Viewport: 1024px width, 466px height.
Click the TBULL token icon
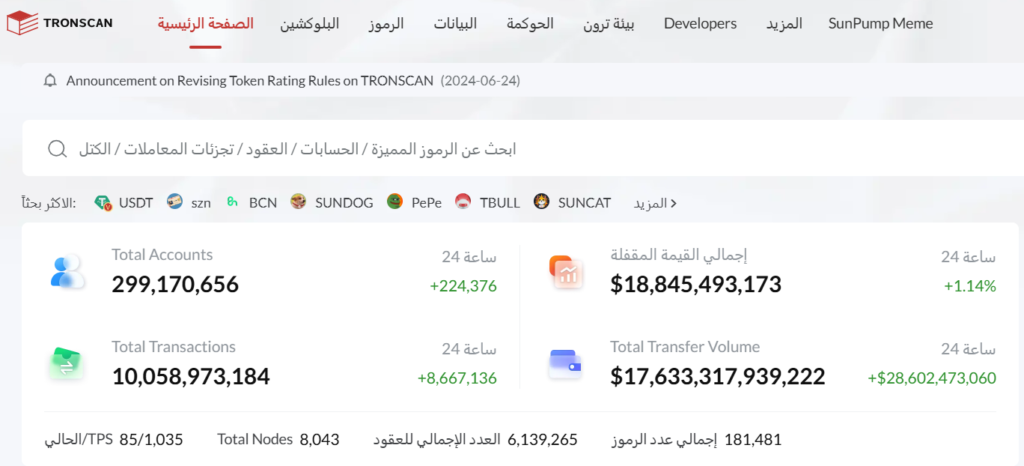pos(463,202)
